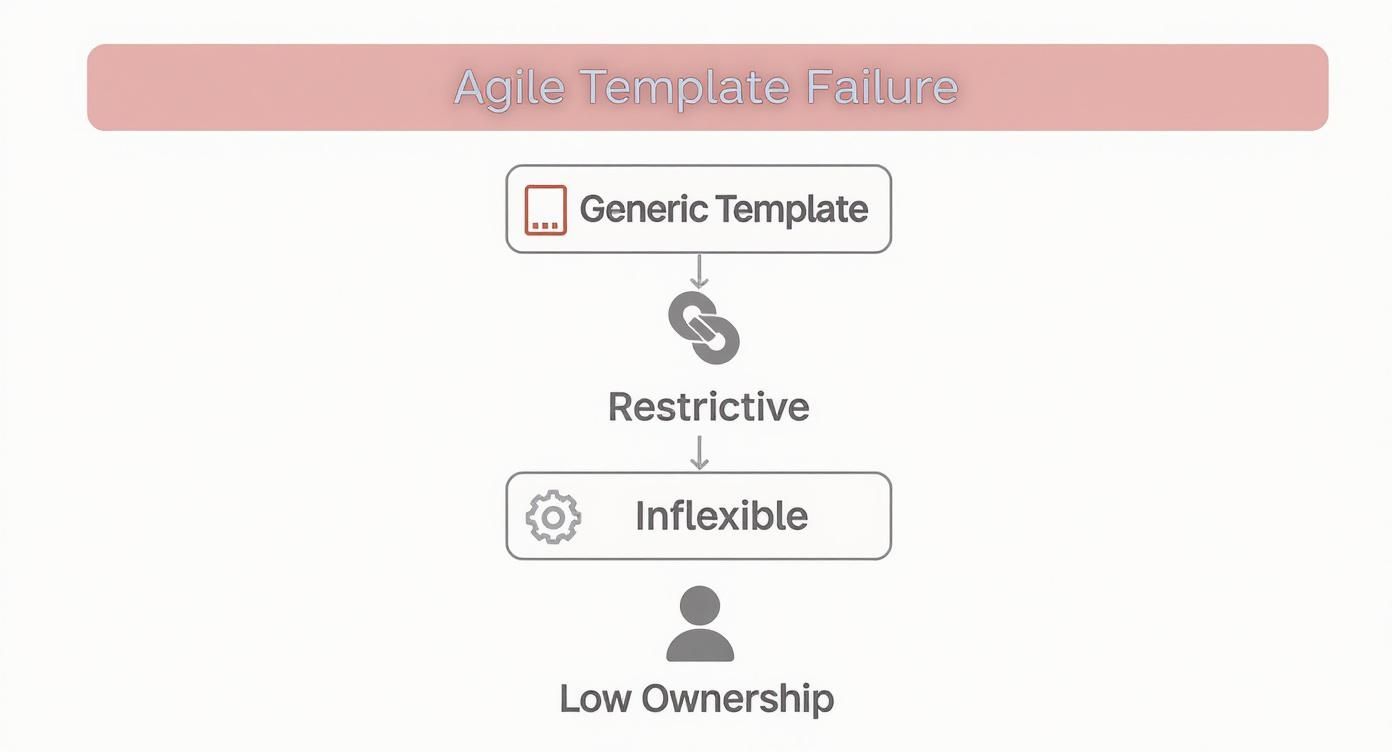Click the three dots inside the red icon
Image resolution: width=1392 pixels, height=752 pixels.
click(x=545, y=224)
